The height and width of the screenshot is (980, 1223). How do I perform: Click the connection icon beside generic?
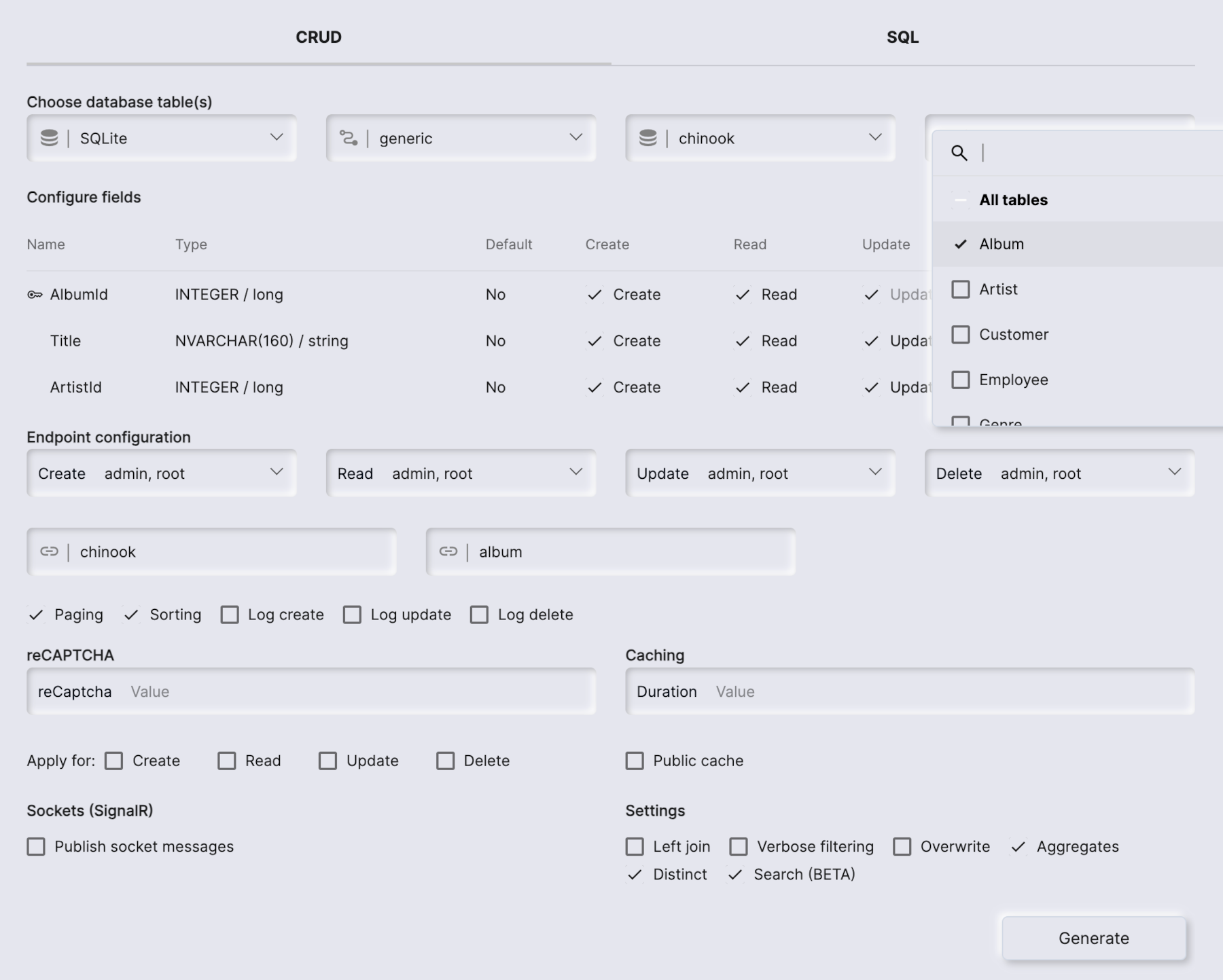[x=349, y=138]
